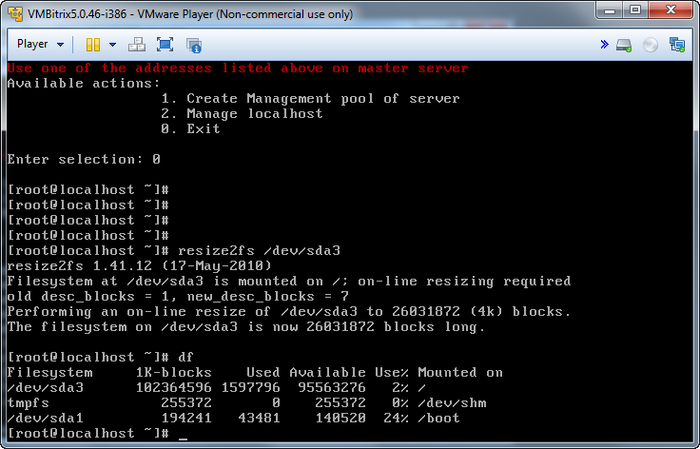Click 'Available actions:' heading text

click(83, 83)
